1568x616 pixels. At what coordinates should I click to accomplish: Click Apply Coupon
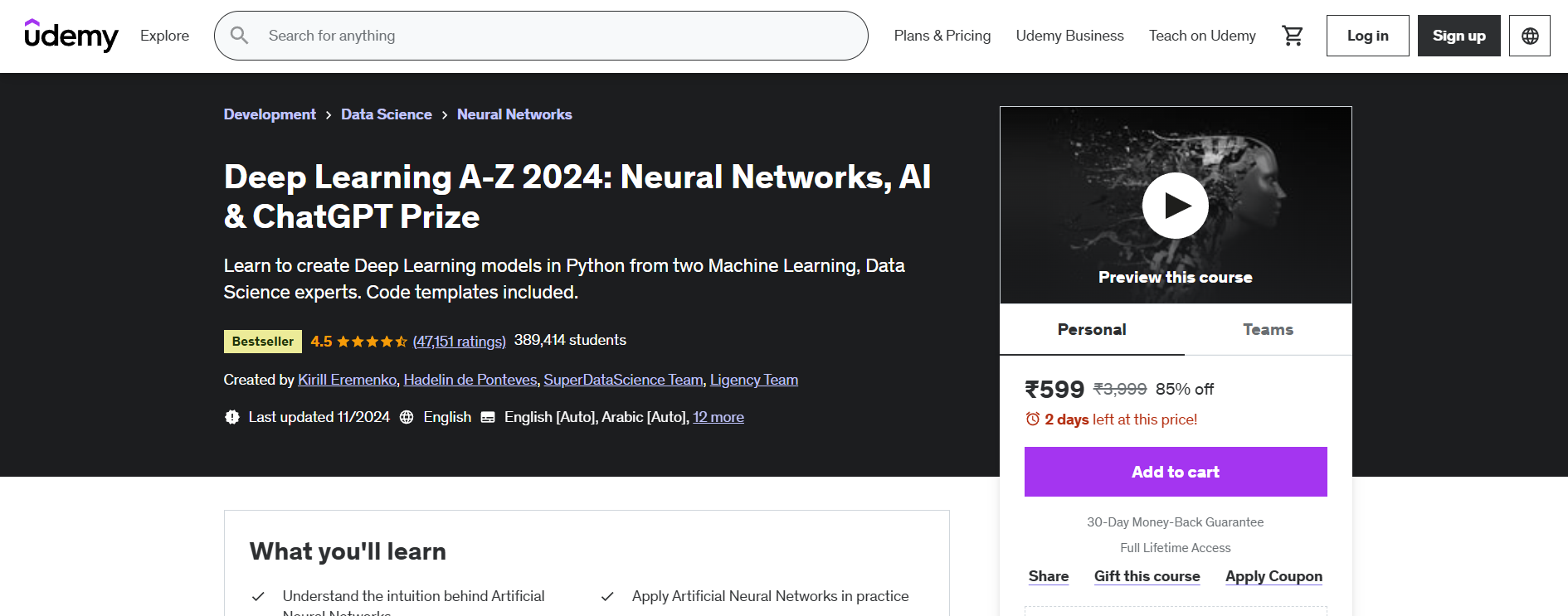click(x=1273, y=576)
